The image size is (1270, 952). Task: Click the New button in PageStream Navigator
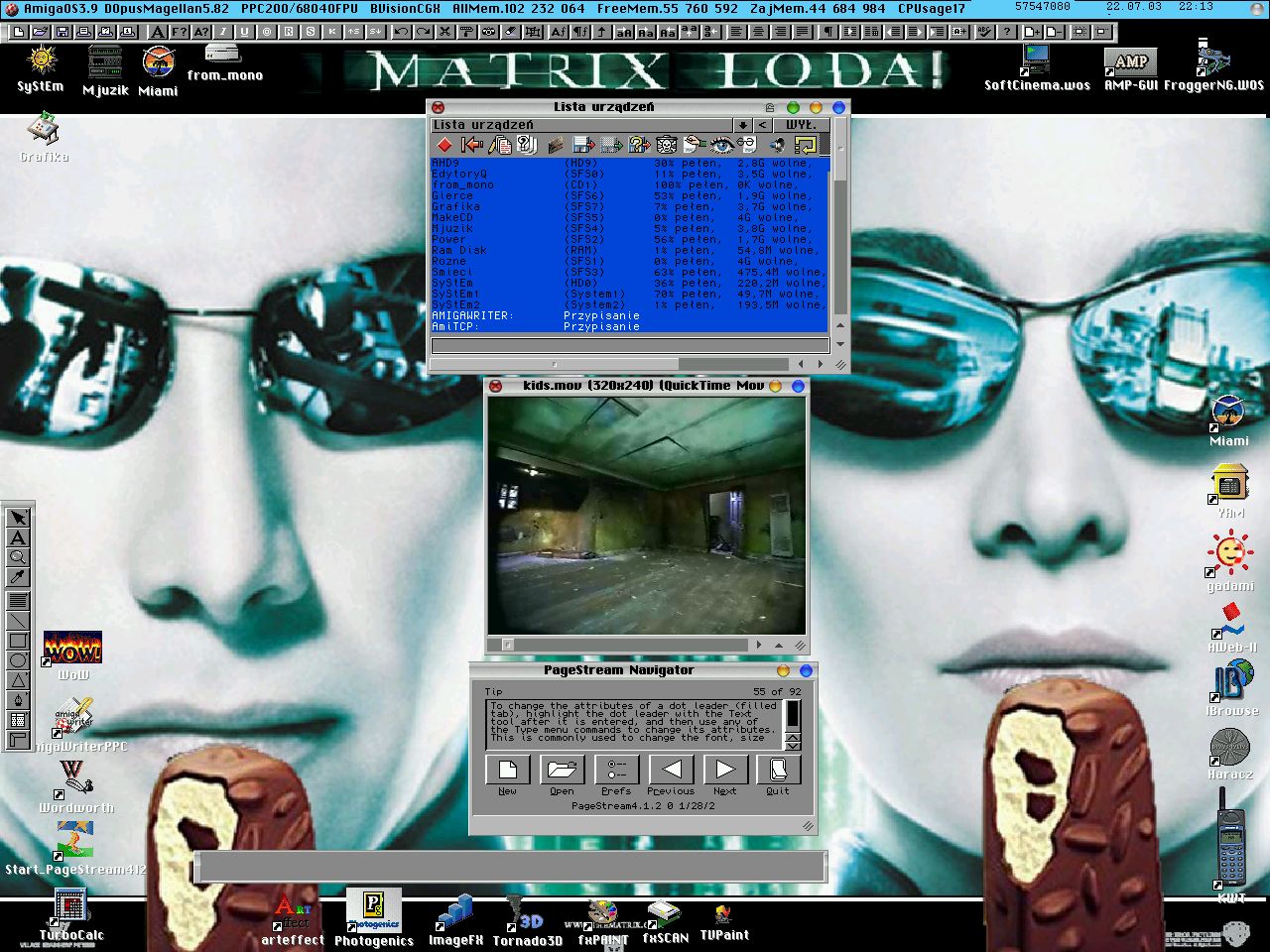point(507,770)
